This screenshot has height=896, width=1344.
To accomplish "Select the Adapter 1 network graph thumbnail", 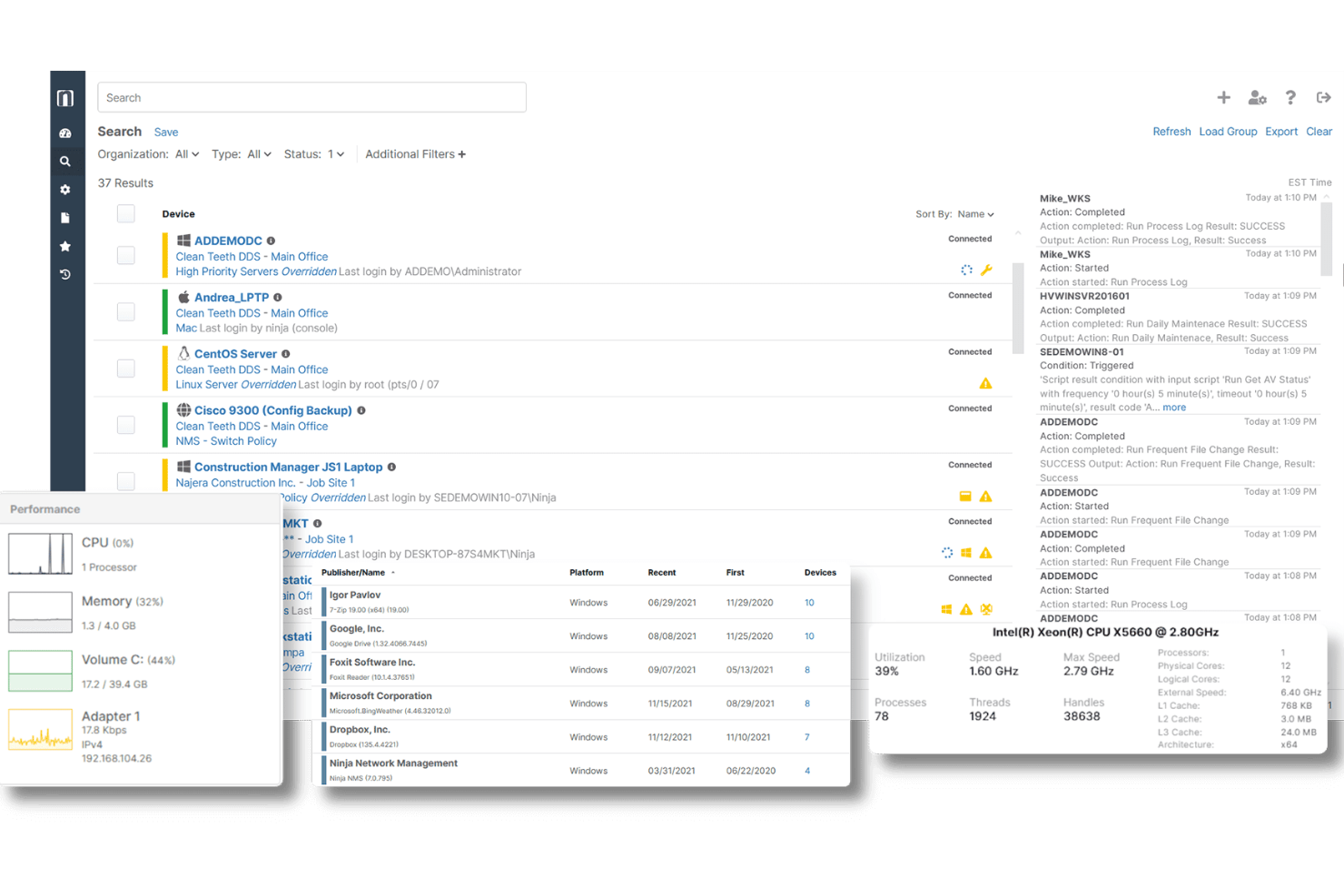I will tap(40, 729).
